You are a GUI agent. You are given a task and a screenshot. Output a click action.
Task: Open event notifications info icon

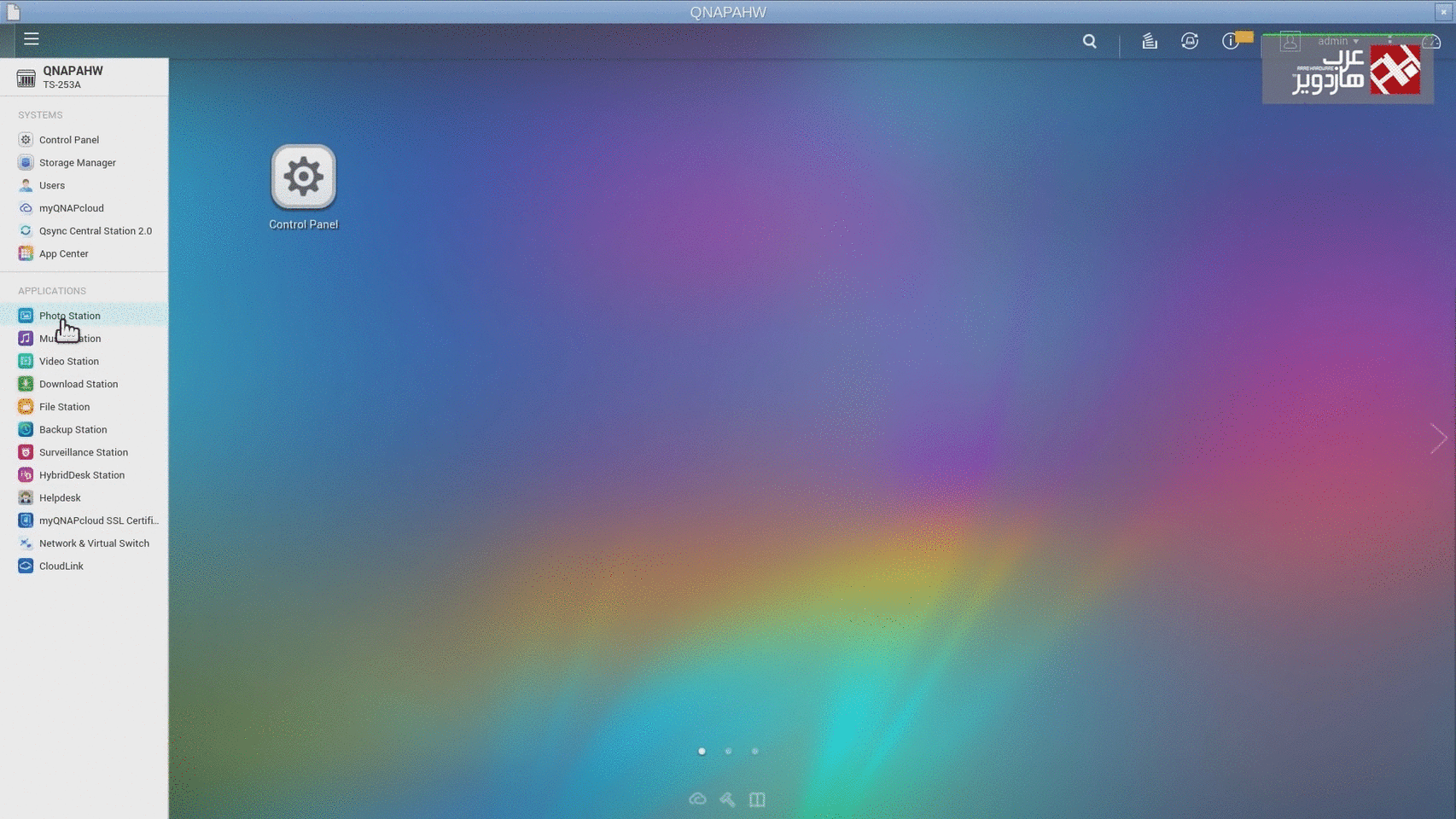(1230, 41)
